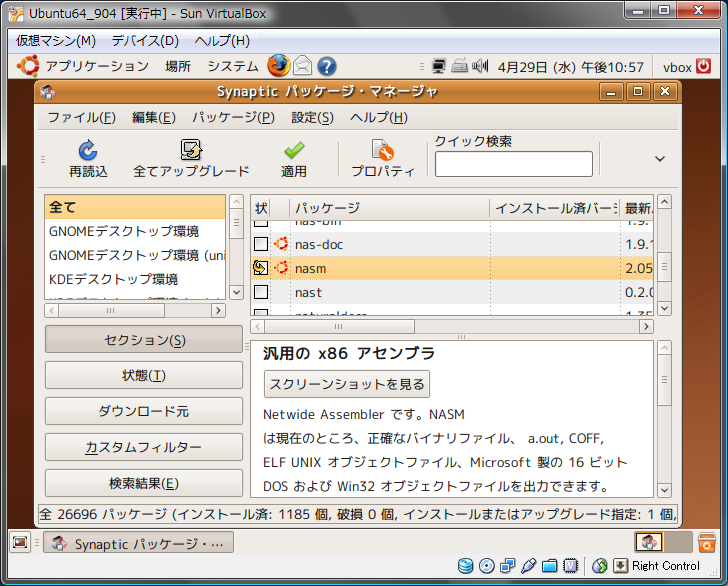Screen dimensions: 728x586
Task: Click package list scroll-up arrow
Action: 664,202
